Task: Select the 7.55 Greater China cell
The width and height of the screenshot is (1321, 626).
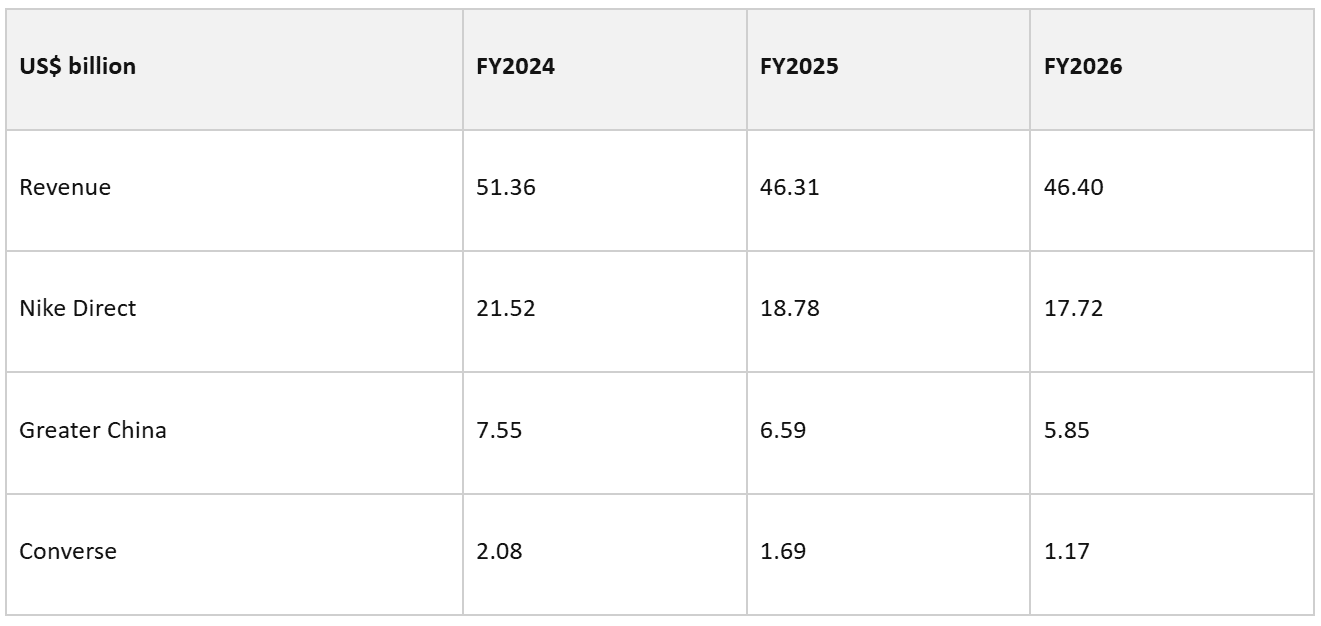Action: [604, 432]
